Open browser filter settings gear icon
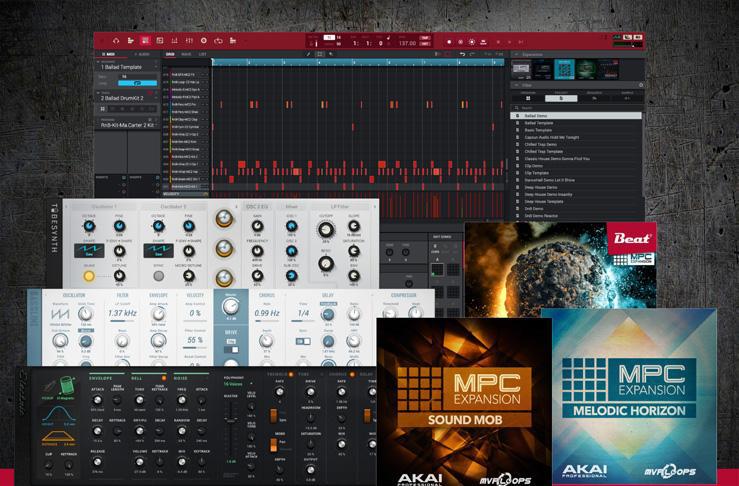The height and width of the screenshot is (486, 739). tap(640, 85)
